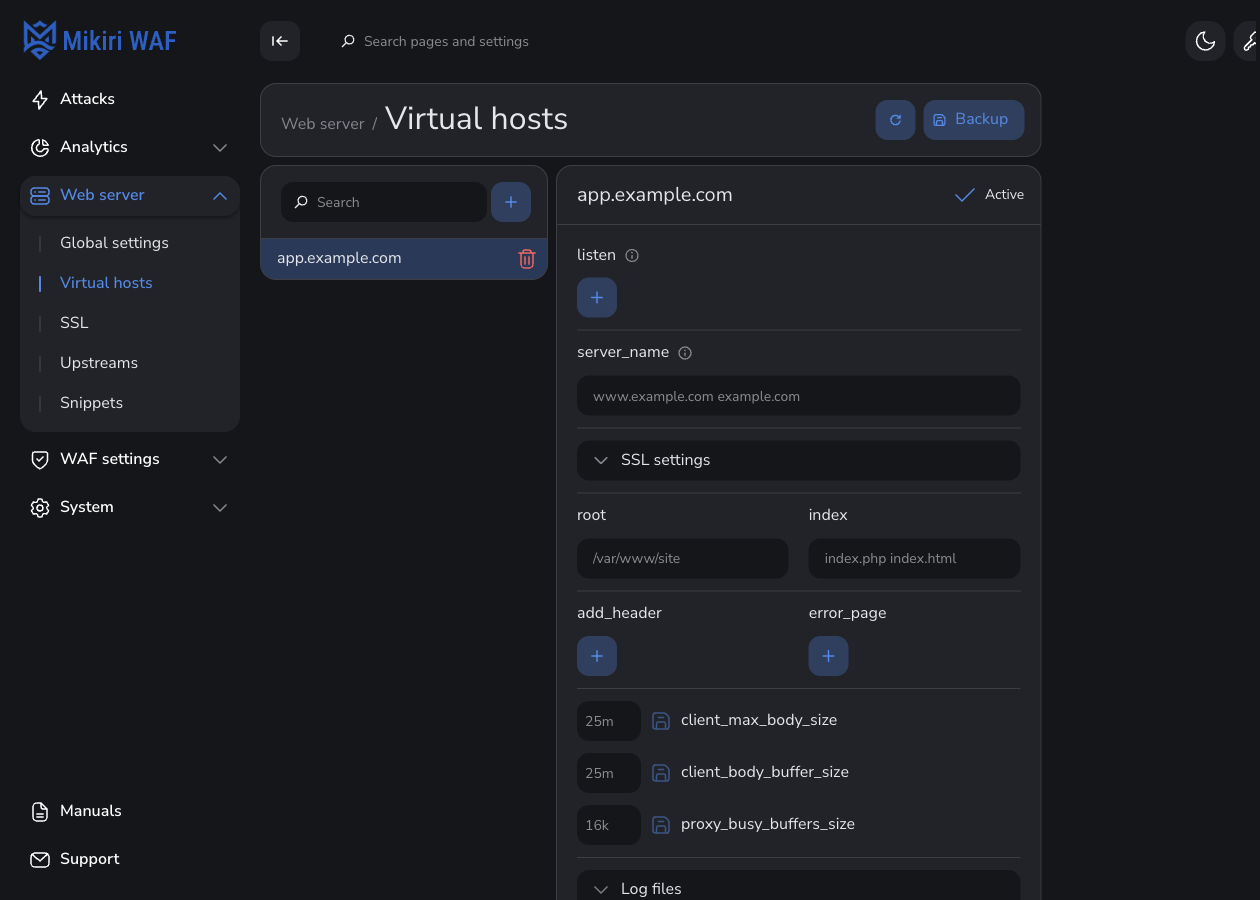Save client_body_buffer_size with disk icon
1260x900 pixels.
pos(661,773)
